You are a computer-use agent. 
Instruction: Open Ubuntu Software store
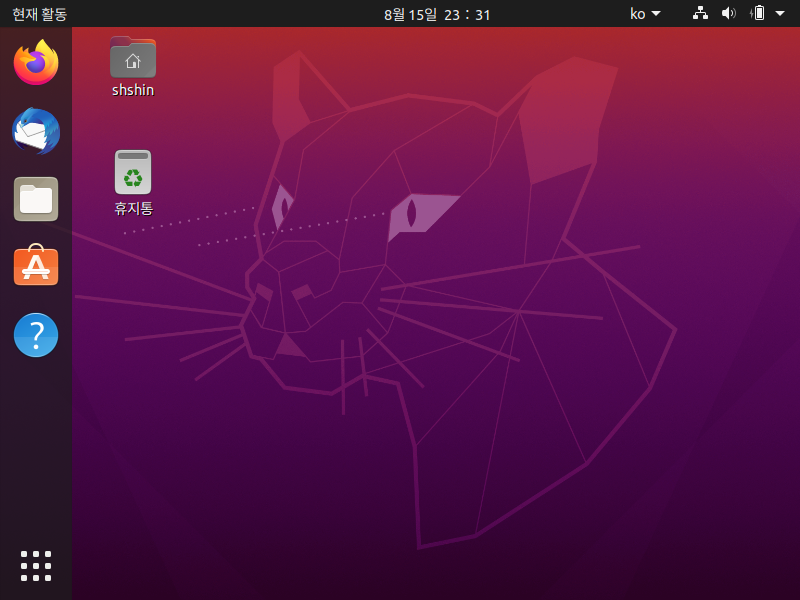click(36, 265)
